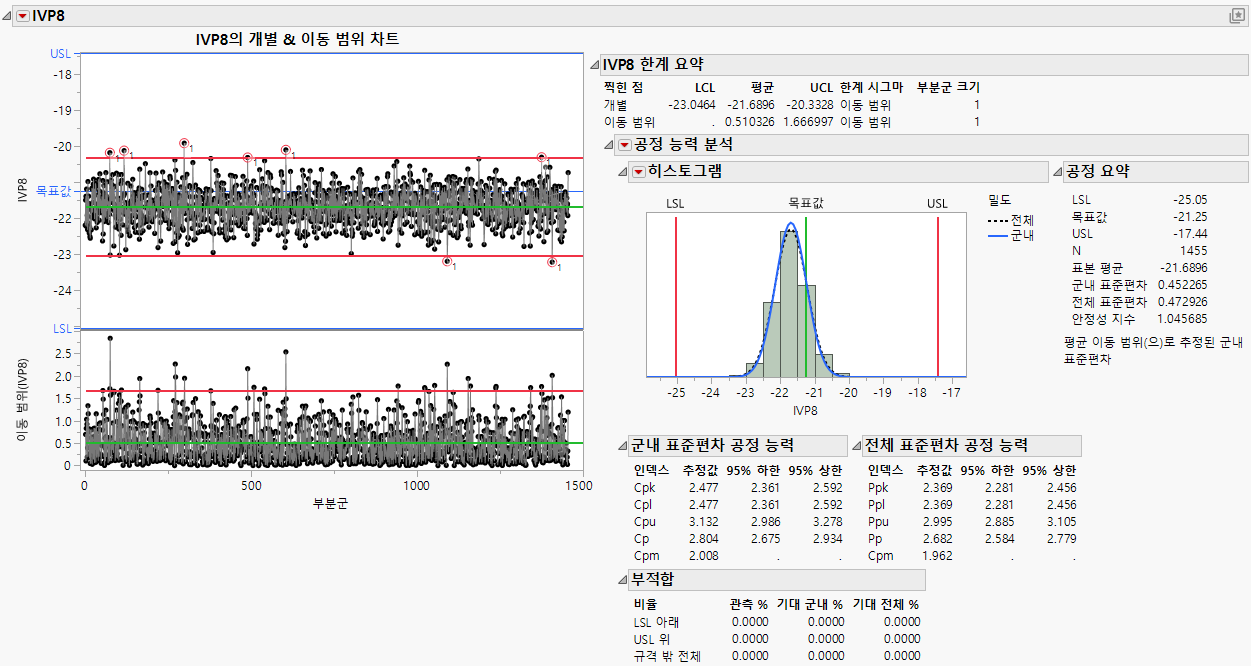This screenshot has height=666, width=1251.
Task: Collapse the 히스토그램 section
Action: click(623, 172)
